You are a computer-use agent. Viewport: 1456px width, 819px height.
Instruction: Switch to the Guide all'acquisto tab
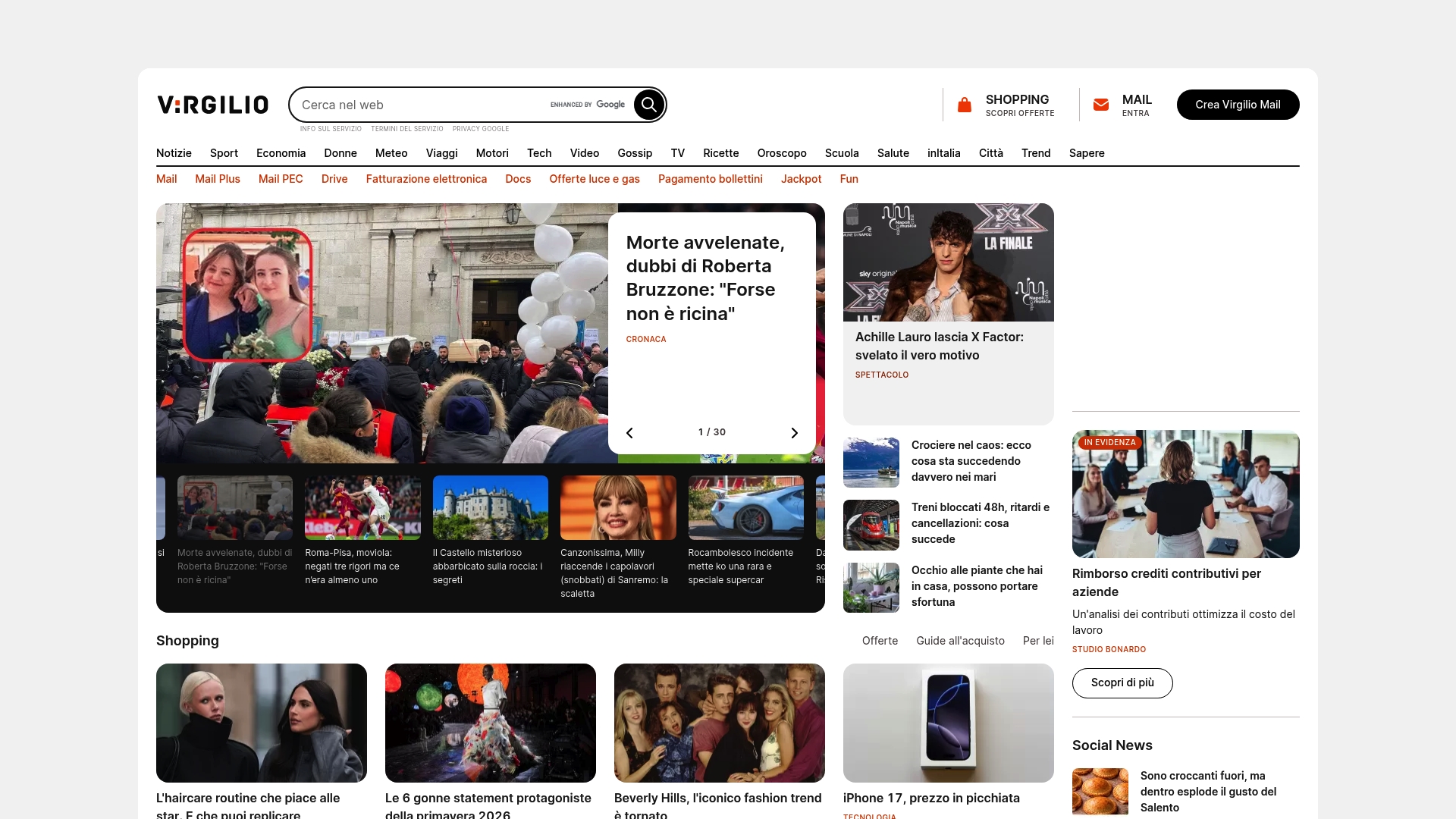959,641
